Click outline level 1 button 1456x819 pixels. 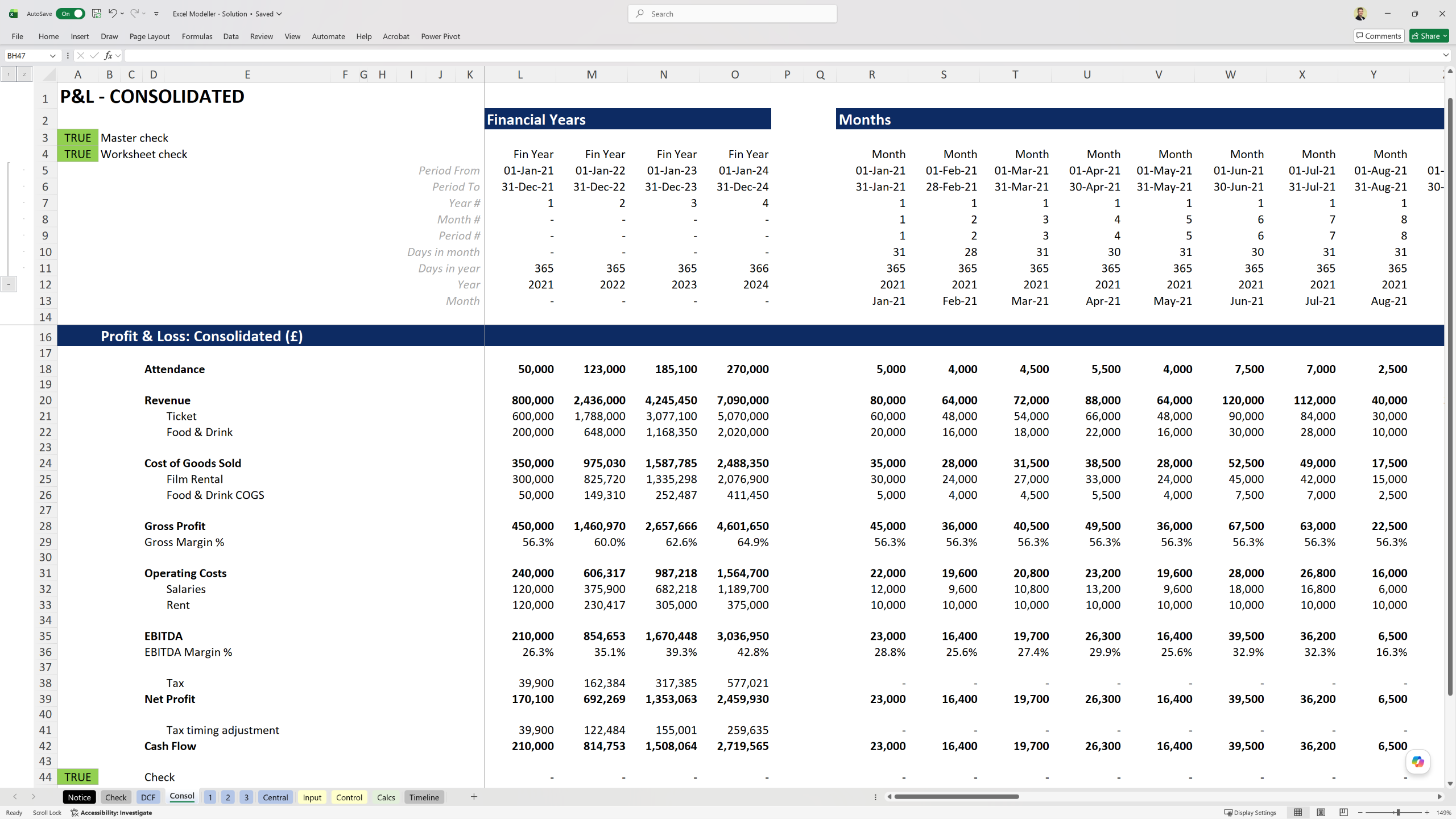[9, 74]
